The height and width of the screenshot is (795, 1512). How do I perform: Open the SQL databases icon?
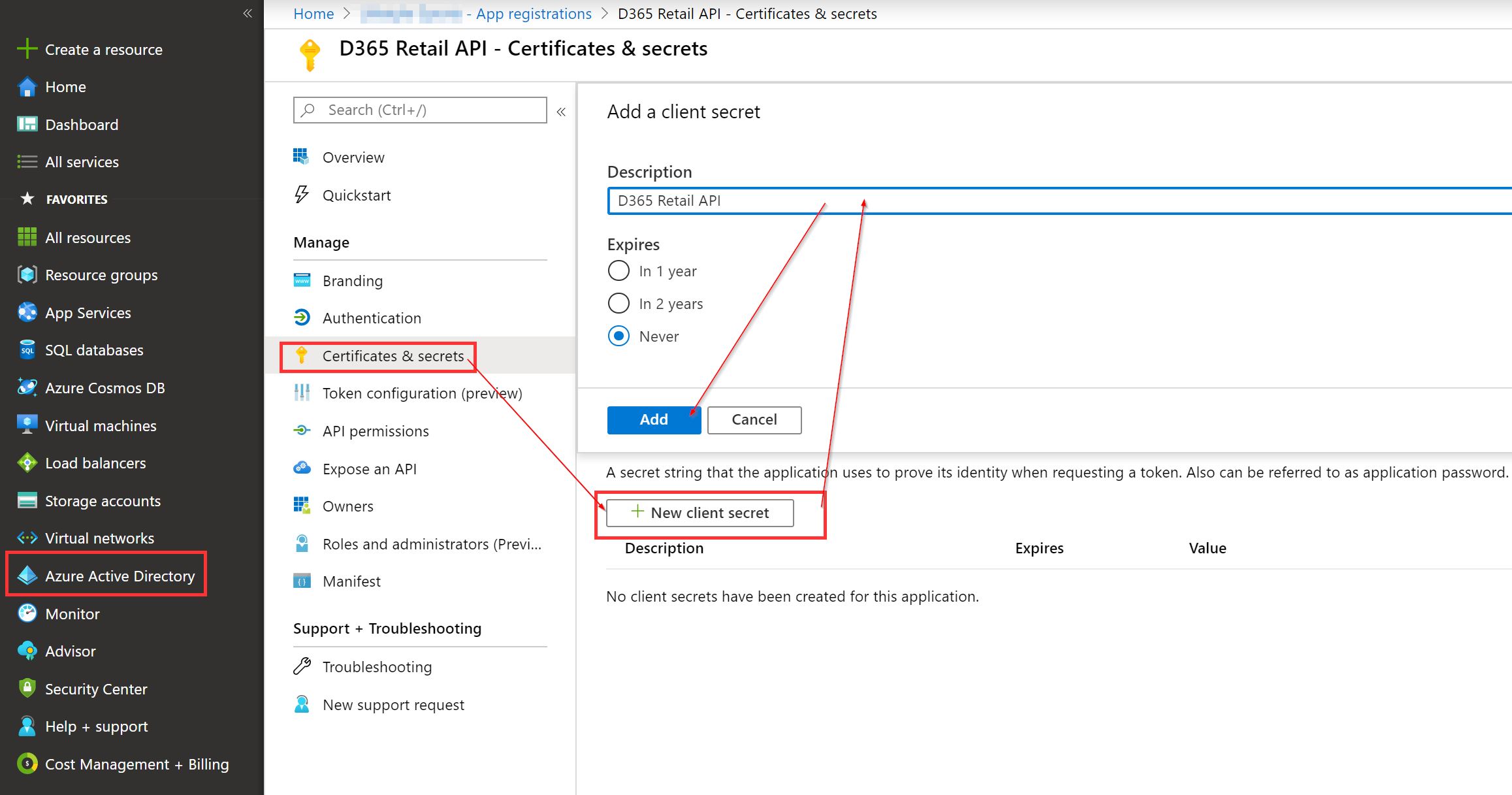coord(27,350)
